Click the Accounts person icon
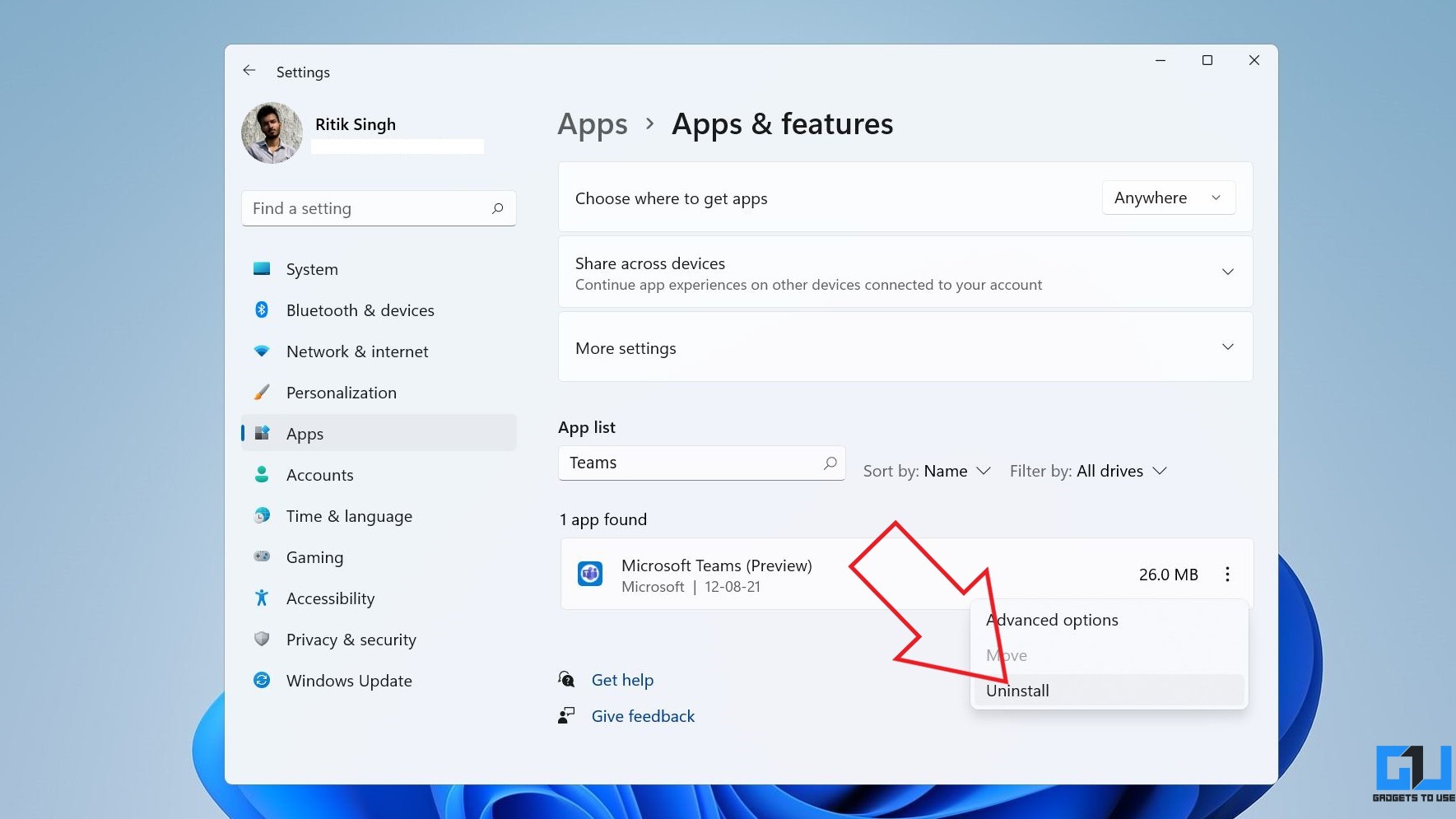This screenshot has height=819, width=1456. click(x=262, y=474)
